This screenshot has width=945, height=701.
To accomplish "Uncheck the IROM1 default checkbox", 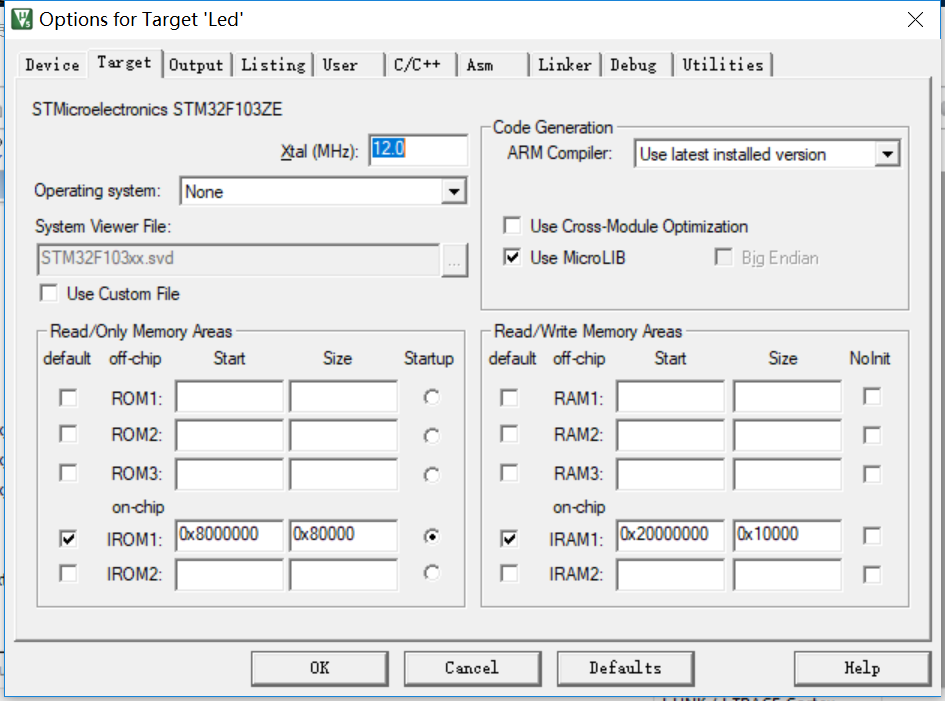I will click(x=67, y=536).
